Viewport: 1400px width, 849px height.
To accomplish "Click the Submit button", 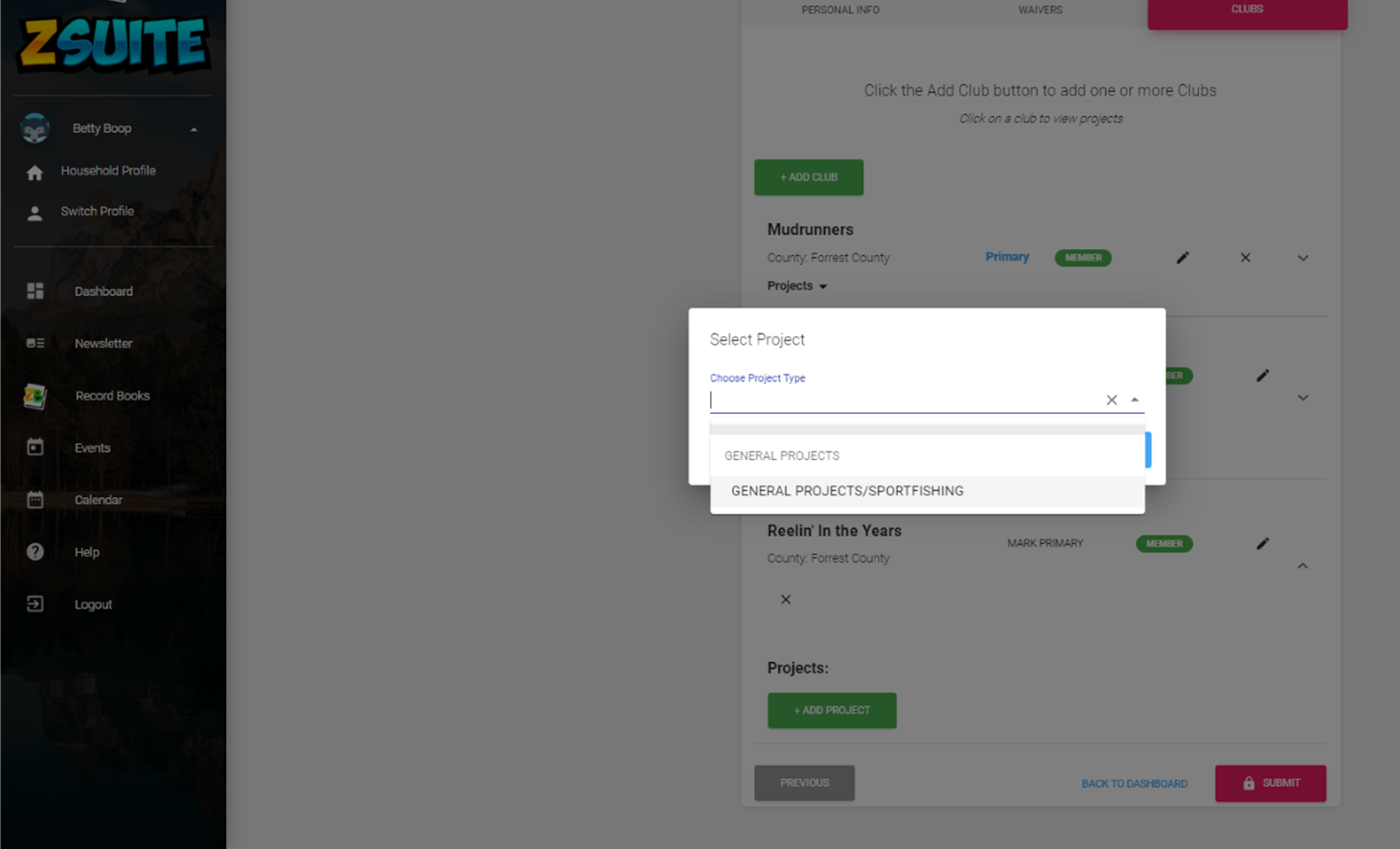I will click(1271, 784).
